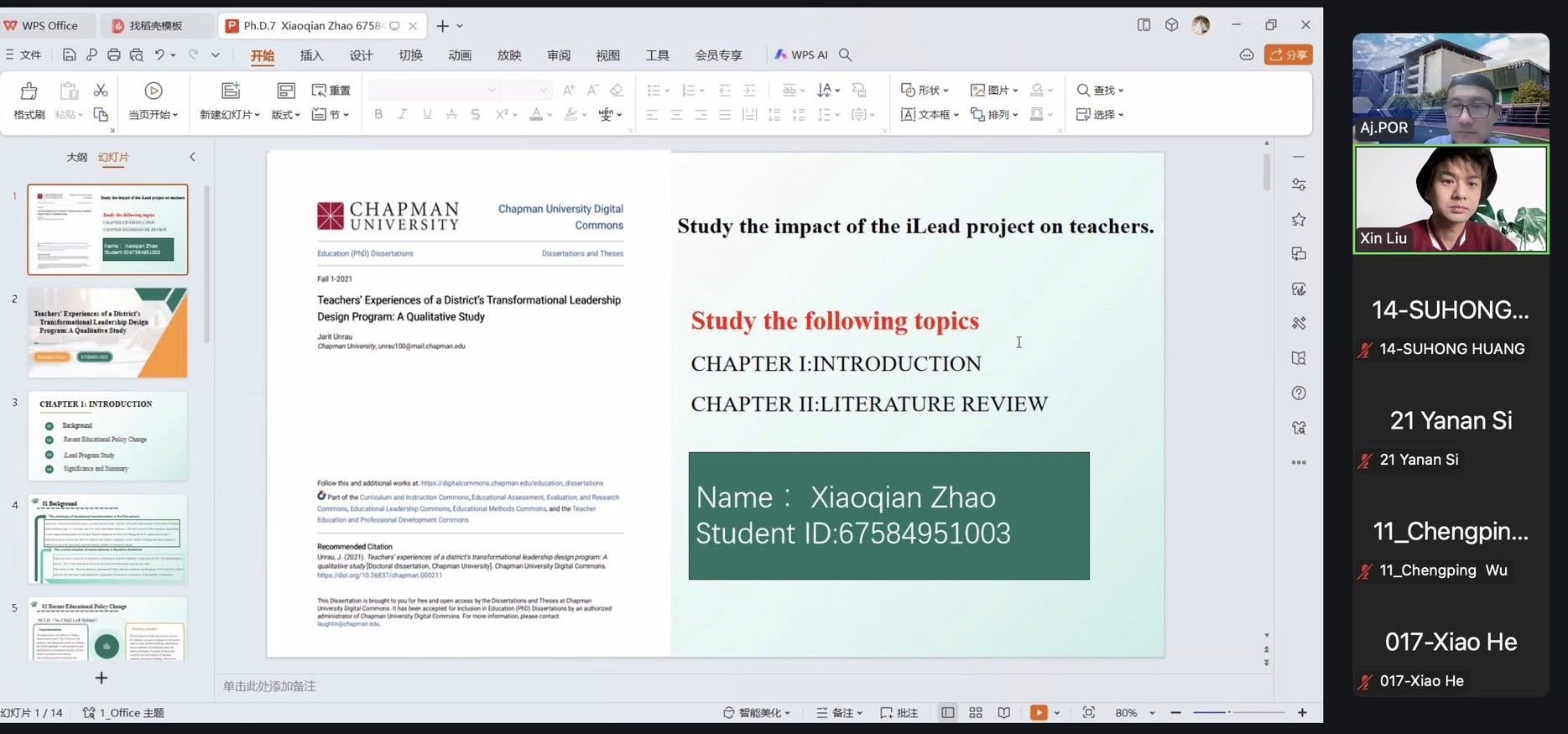Toggle text Shadow (S) formatting
Viewport: 1568px width, 734px height.
click(x=476, y=114)
